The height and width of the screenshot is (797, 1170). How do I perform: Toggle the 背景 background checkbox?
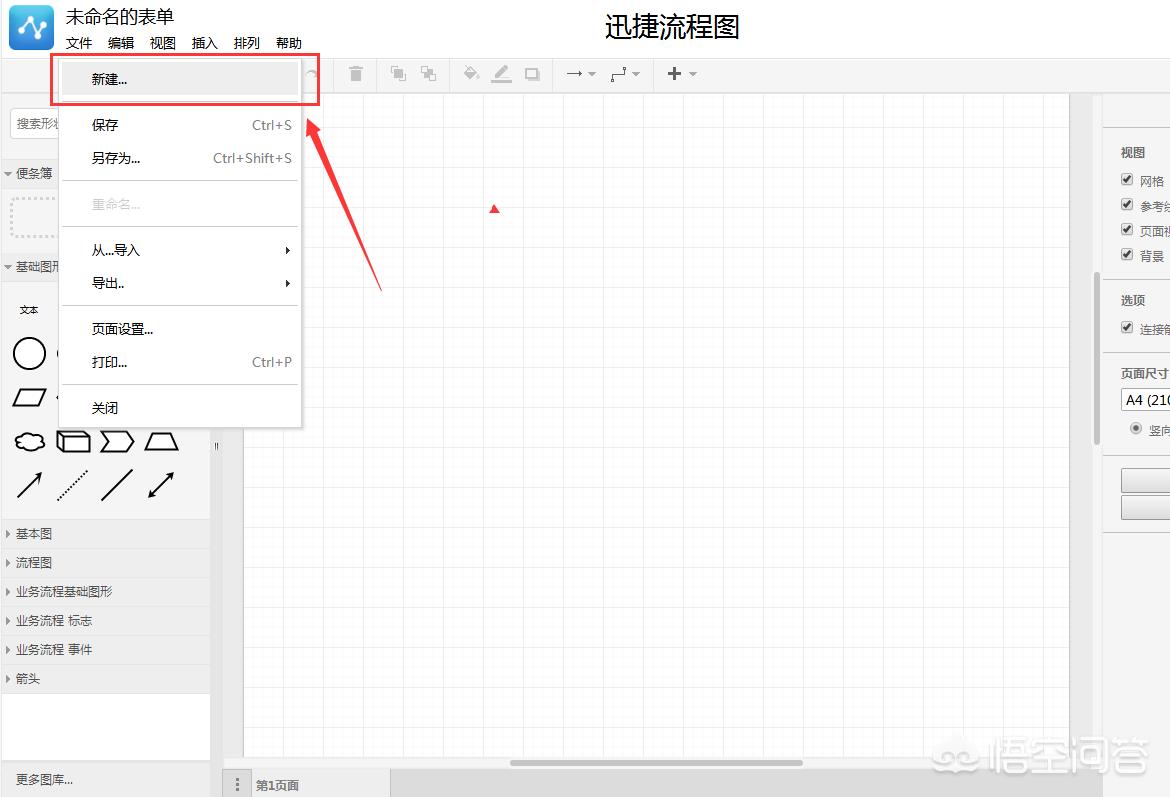tap(1127, 254)
